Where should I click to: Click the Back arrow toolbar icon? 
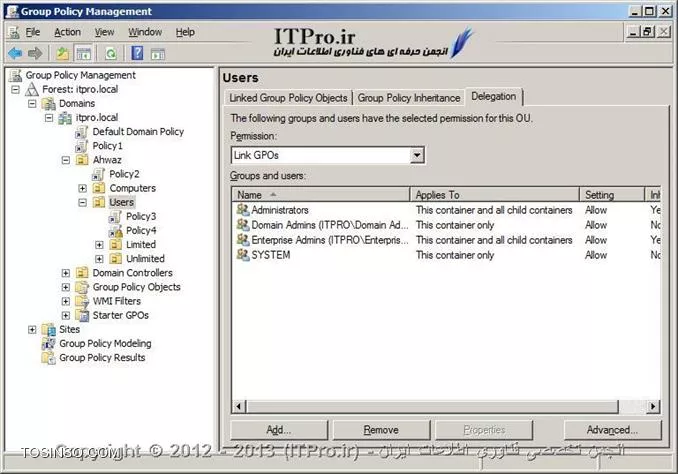tap(15, 54)
